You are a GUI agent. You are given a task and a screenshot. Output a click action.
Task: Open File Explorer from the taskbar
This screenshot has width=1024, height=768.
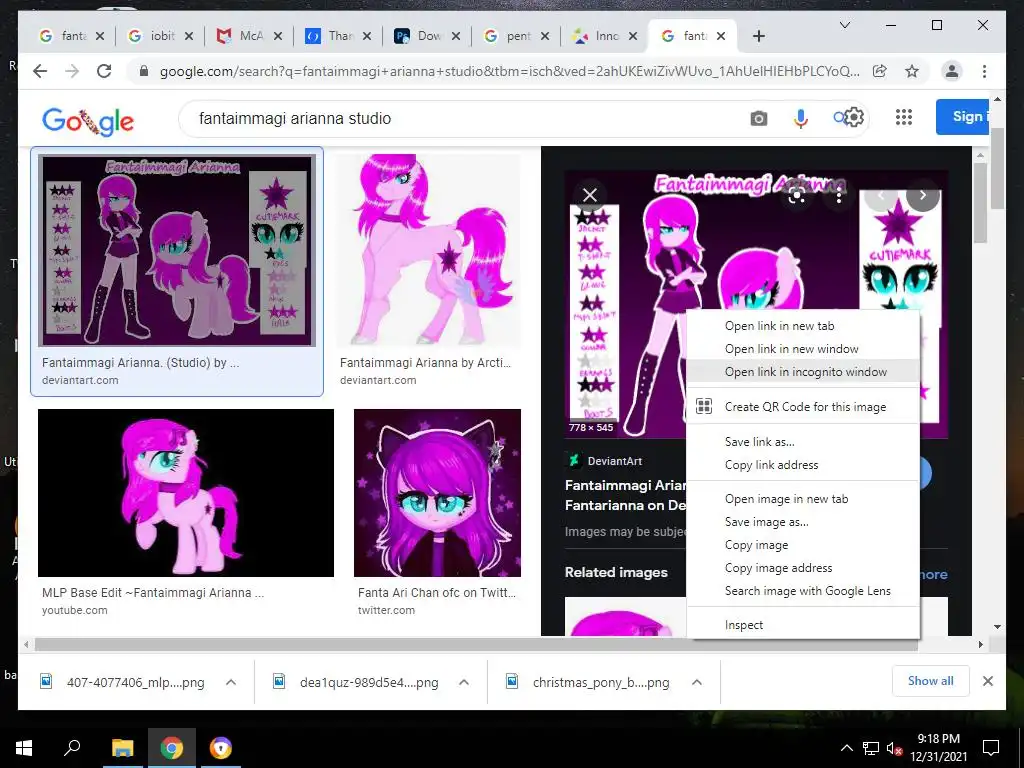click(x=122, y=748)
